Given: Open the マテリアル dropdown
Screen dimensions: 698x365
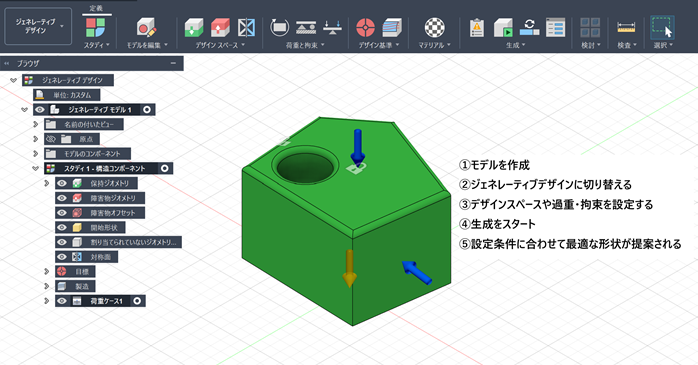Looking at the screenshot, I should tap(434, 45).
